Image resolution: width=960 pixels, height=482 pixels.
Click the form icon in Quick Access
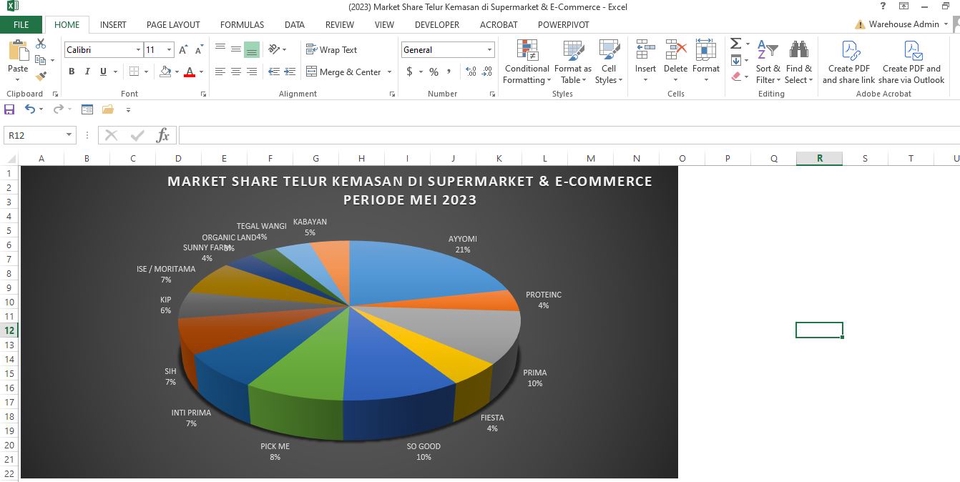coord(87,110)
